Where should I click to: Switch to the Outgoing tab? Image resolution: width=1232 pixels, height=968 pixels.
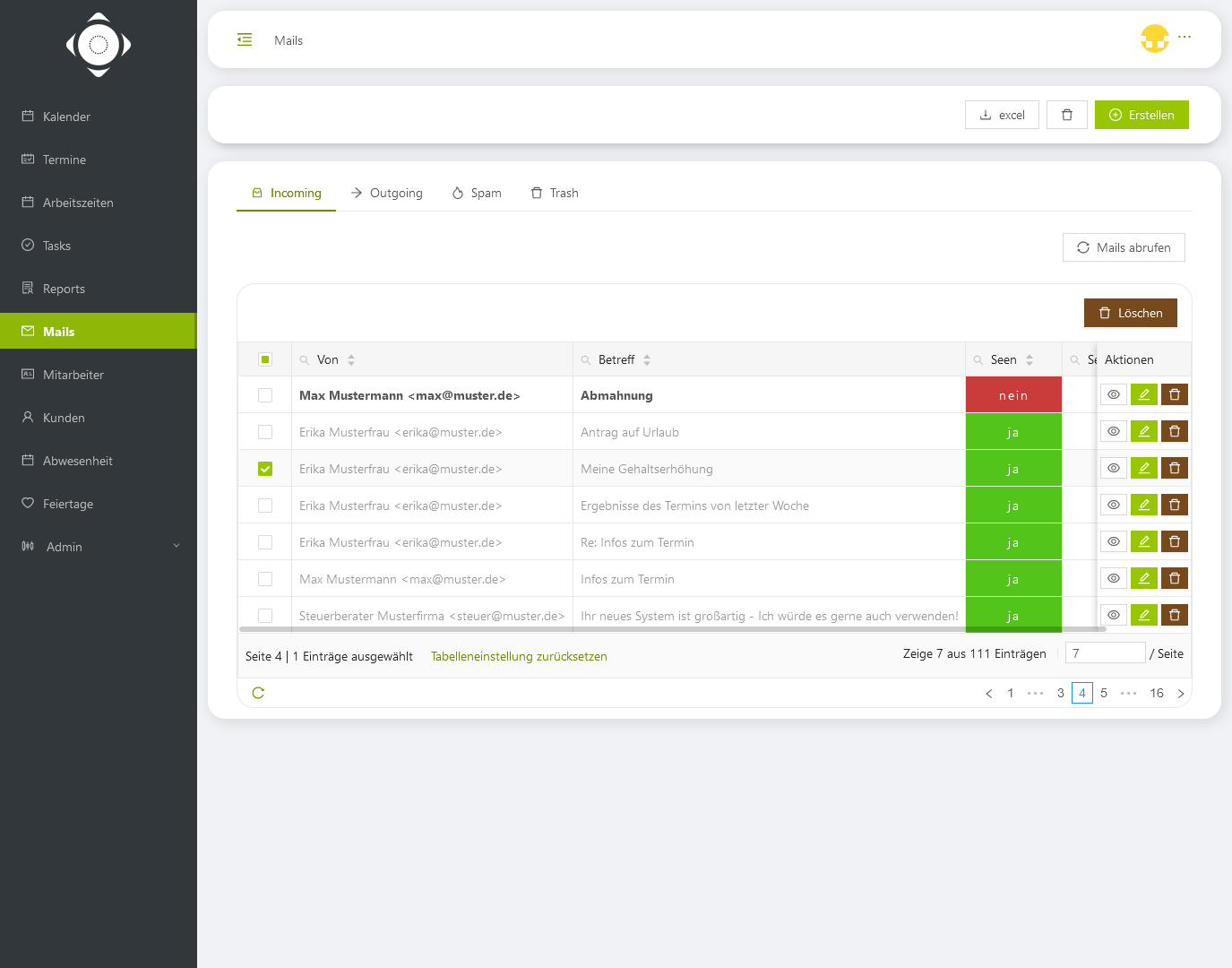coord(387,194)
